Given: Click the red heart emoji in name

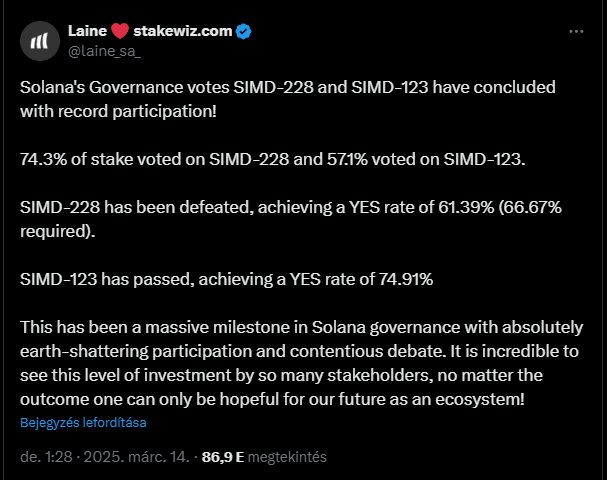Looking at the screenshot, I should tap(120, 31).
